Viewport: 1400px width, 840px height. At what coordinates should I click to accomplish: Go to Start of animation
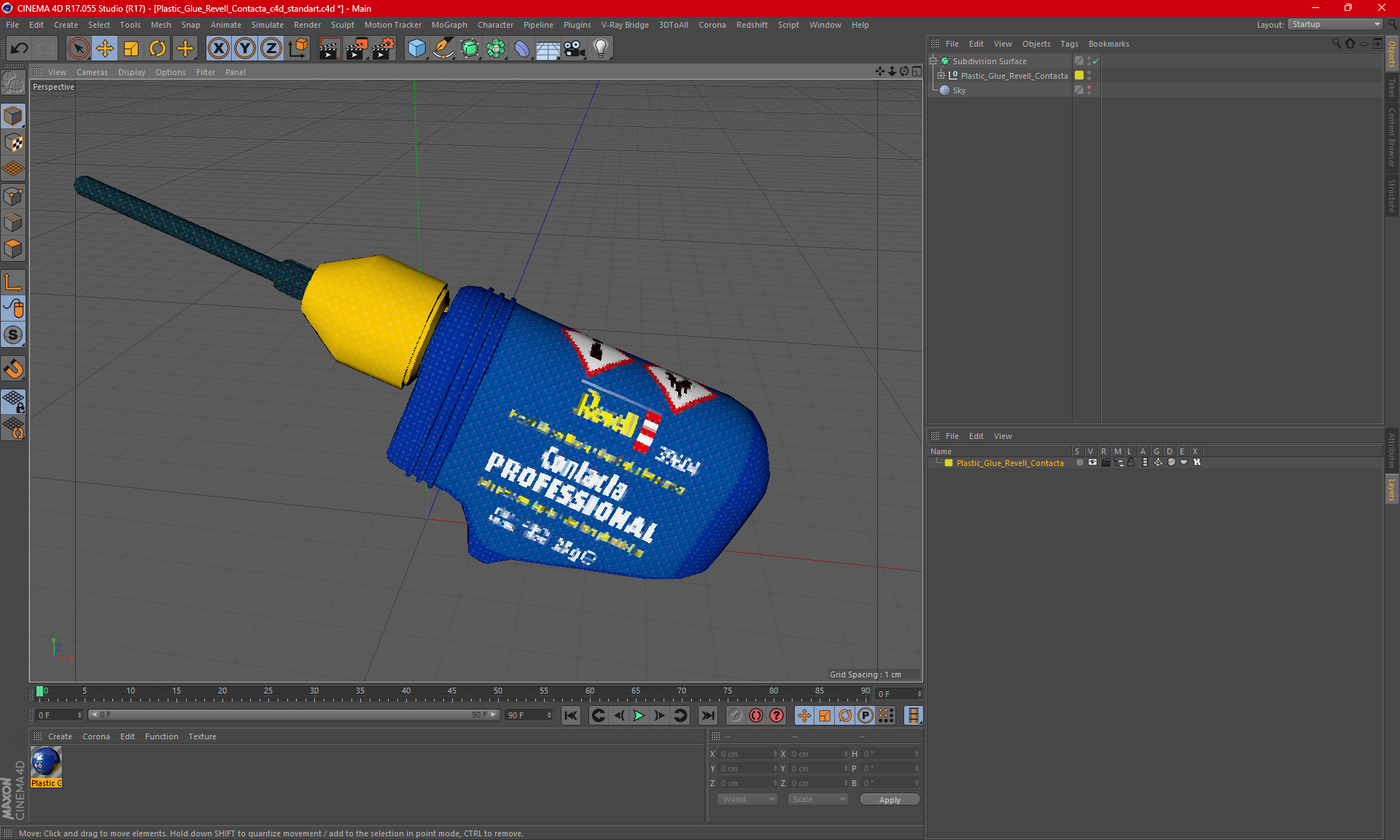[x=571, y=715]
